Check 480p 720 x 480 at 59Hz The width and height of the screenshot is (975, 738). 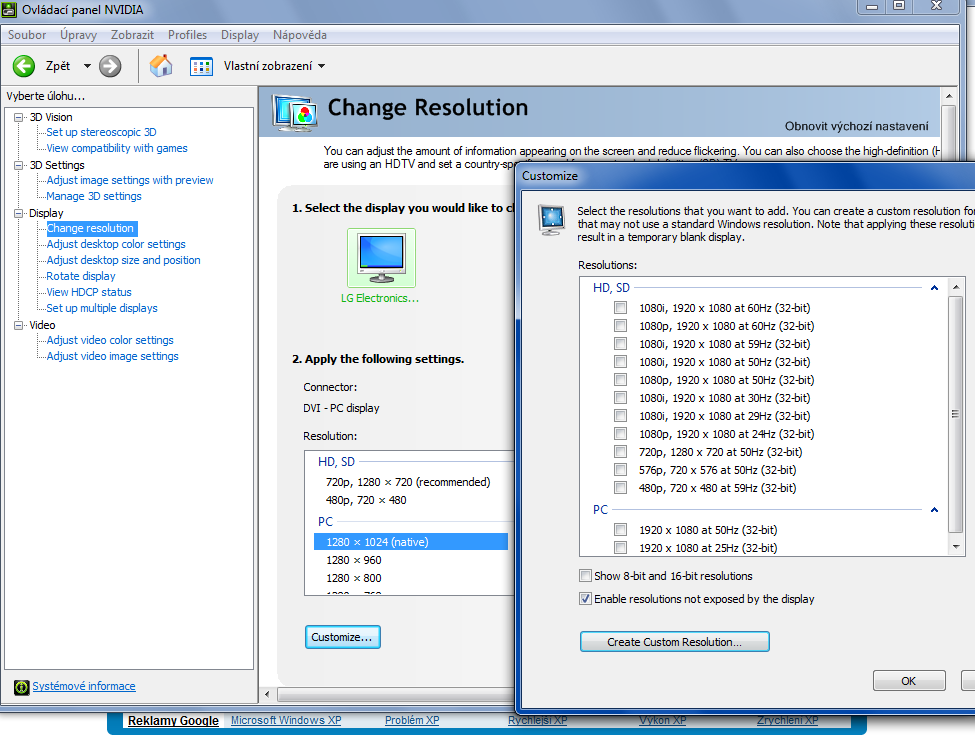pos(620,487)
